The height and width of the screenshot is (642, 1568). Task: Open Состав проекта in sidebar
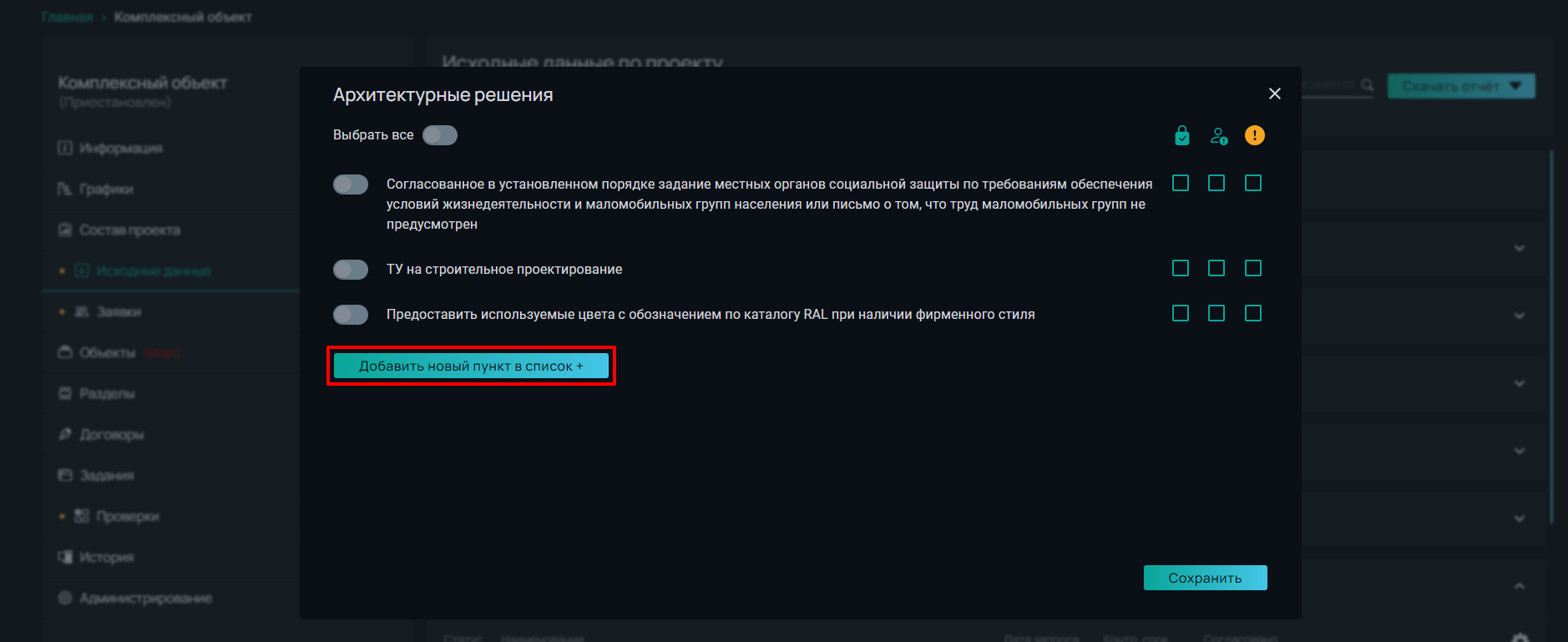129,230
